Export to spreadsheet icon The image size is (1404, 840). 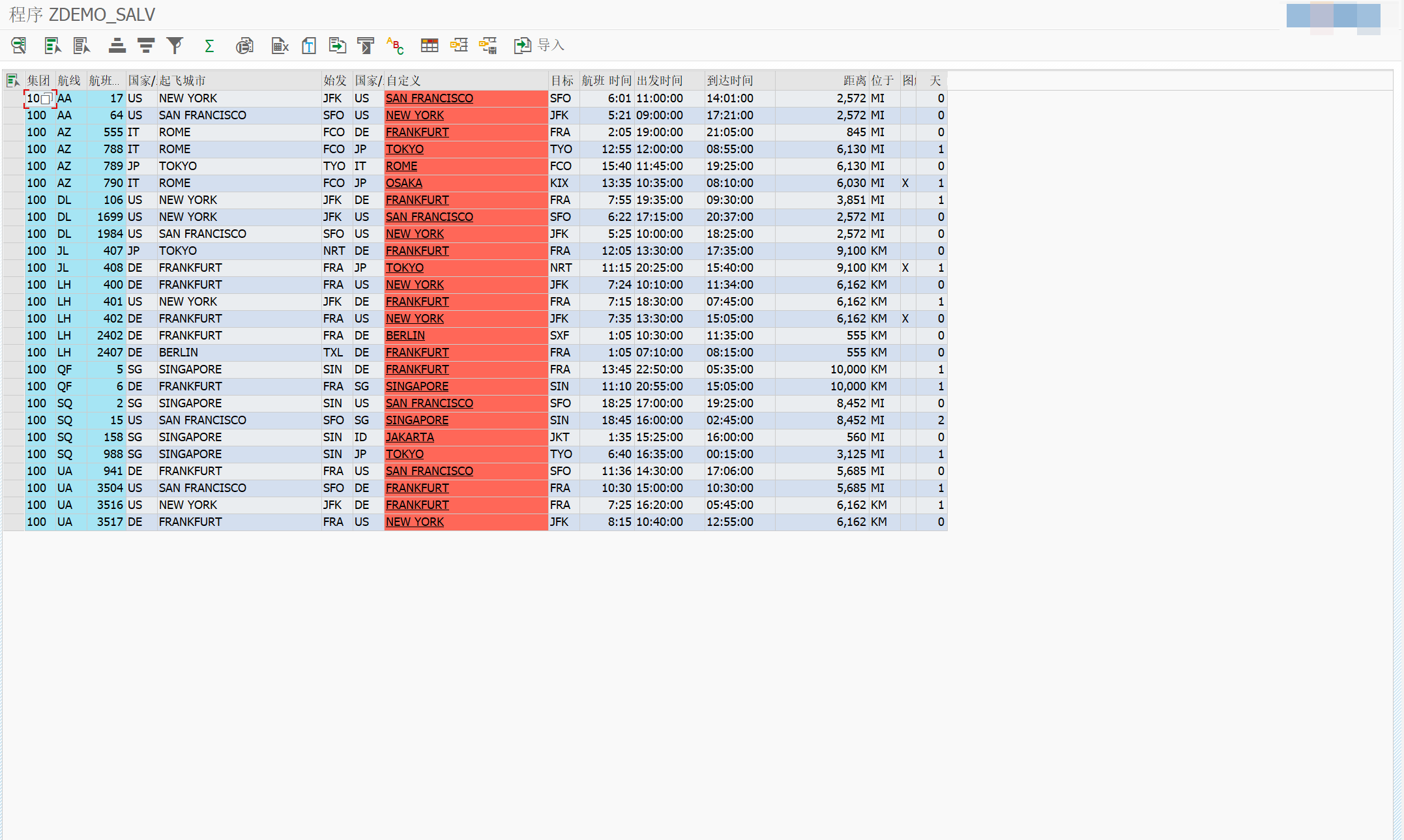click(280, 45)
